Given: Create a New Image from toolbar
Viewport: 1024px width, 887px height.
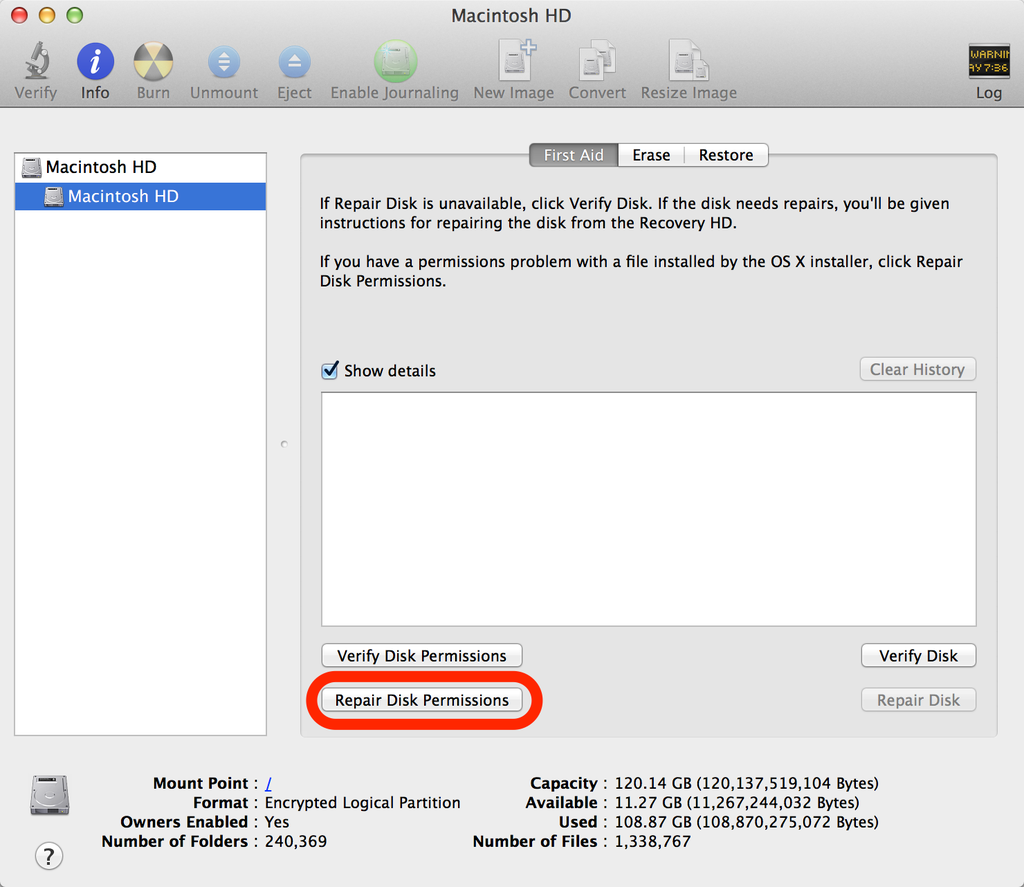Looking at the screenshot, I should (515, 60).
